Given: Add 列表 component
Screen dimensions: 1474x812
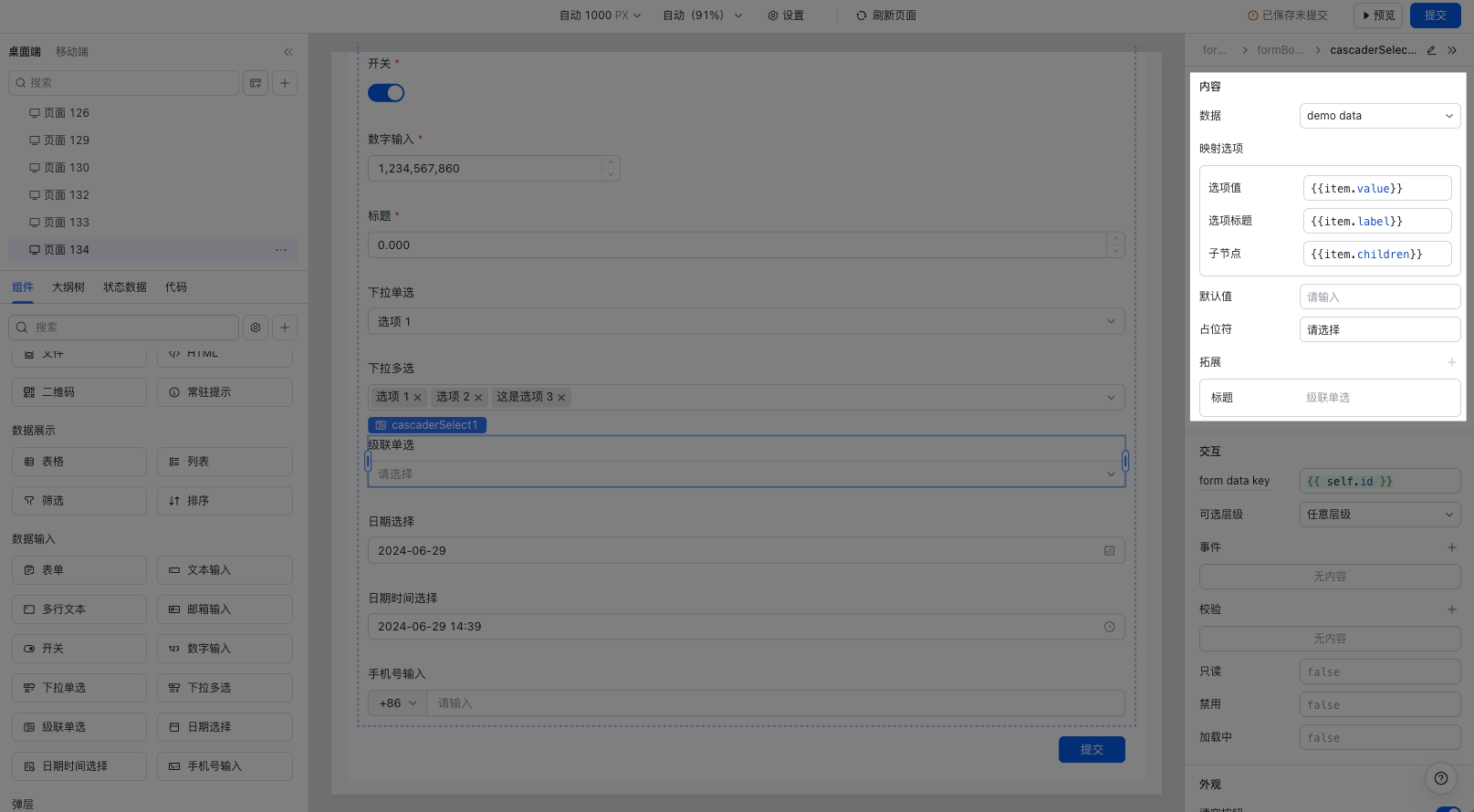Looking at the screenshot, I should click(225, 462).
